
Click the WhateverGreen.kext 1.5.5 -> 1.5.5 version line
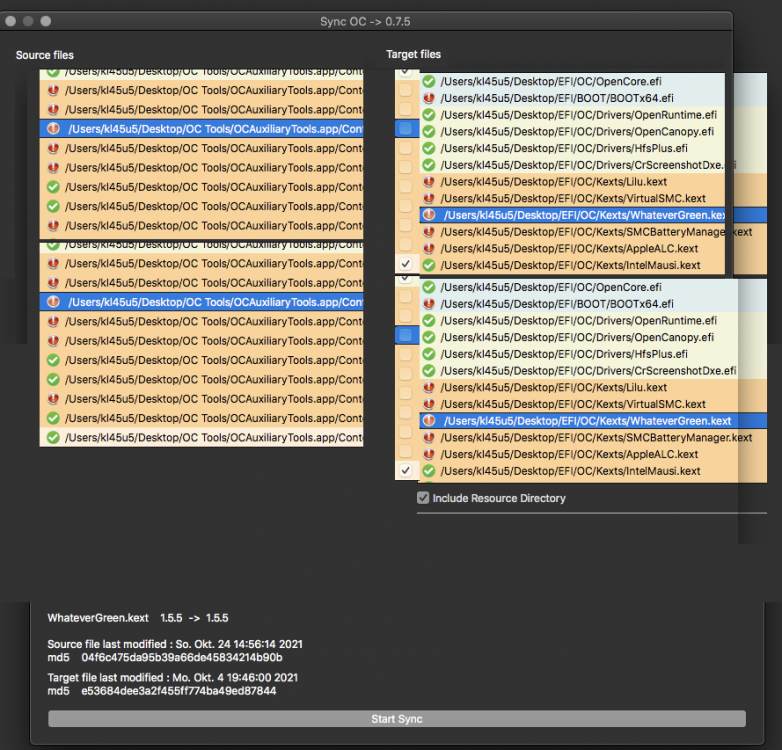[x=138, y=618]
